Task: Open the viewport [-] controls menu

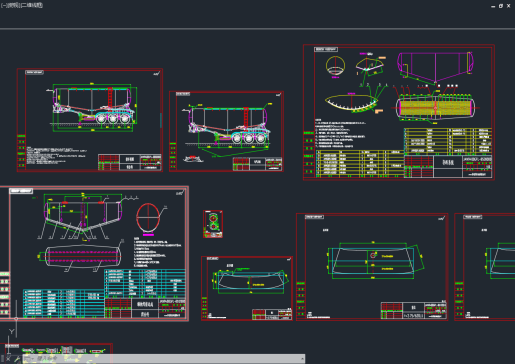Action: point(3,5)
